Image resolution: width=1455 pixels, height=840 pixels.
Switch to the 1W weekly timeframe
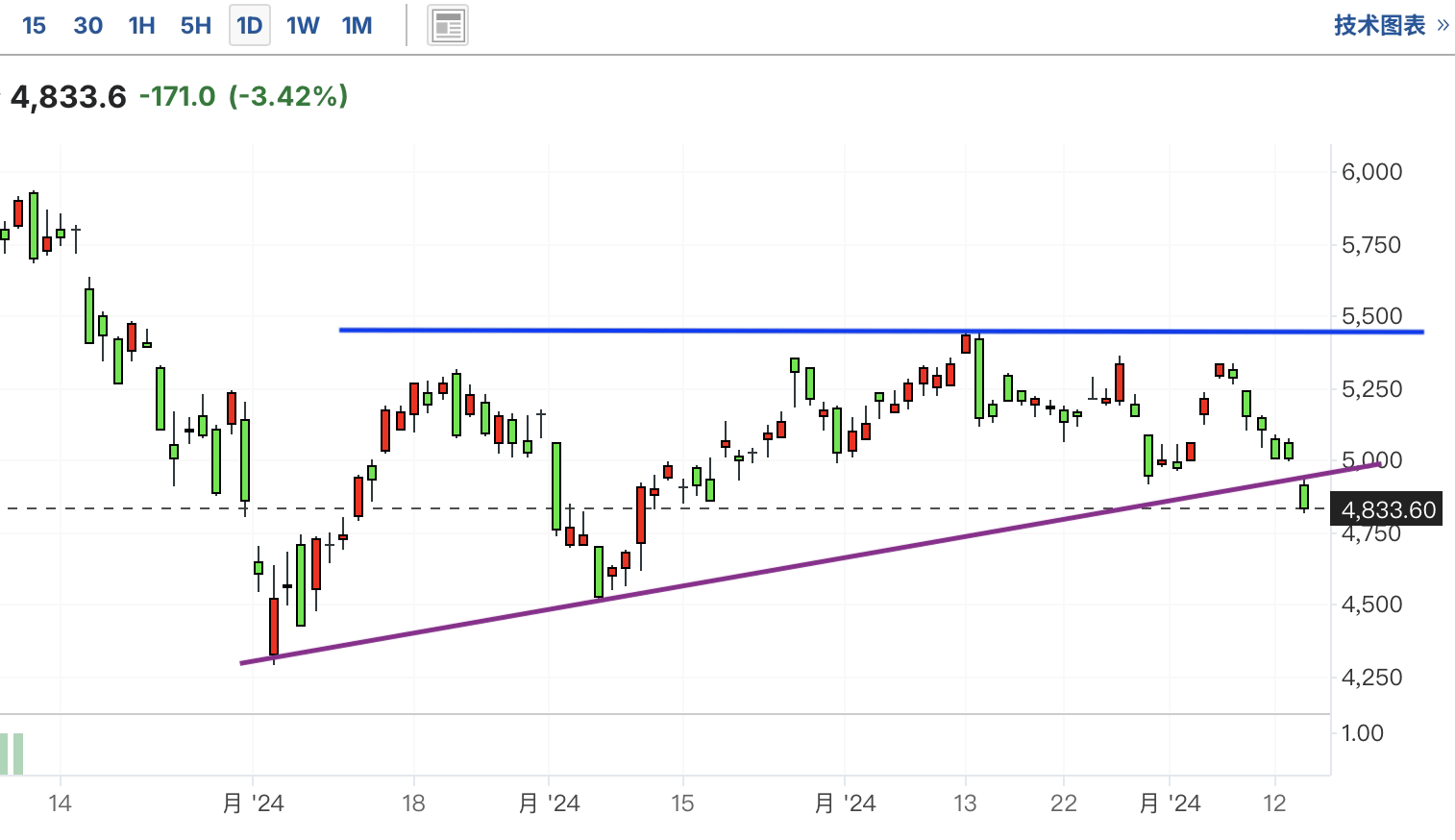tap(303, 26)
